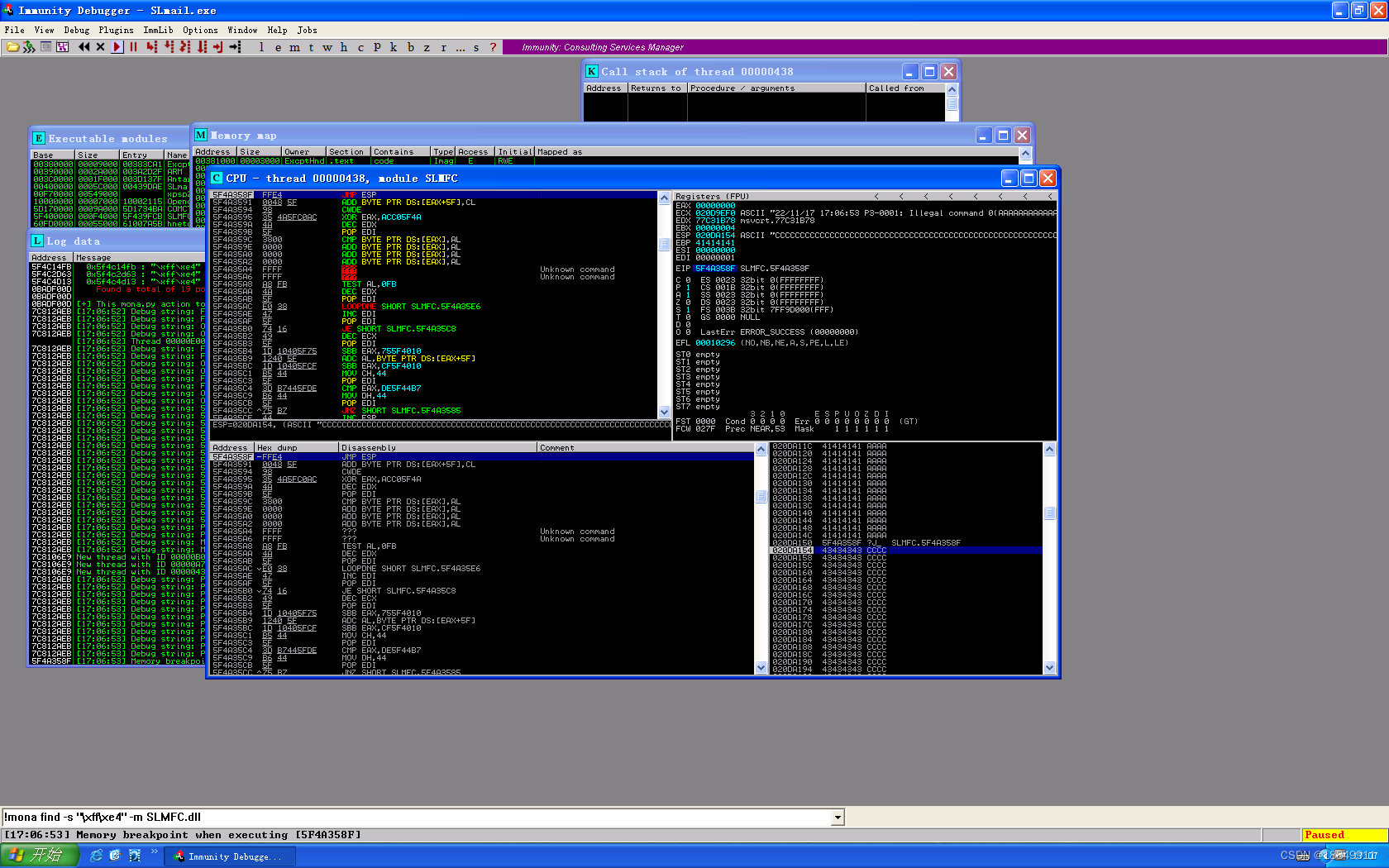This screenshot has width=1389, height=868.
Task: Open Call stack with 'k' button
Action: (394, 47)
